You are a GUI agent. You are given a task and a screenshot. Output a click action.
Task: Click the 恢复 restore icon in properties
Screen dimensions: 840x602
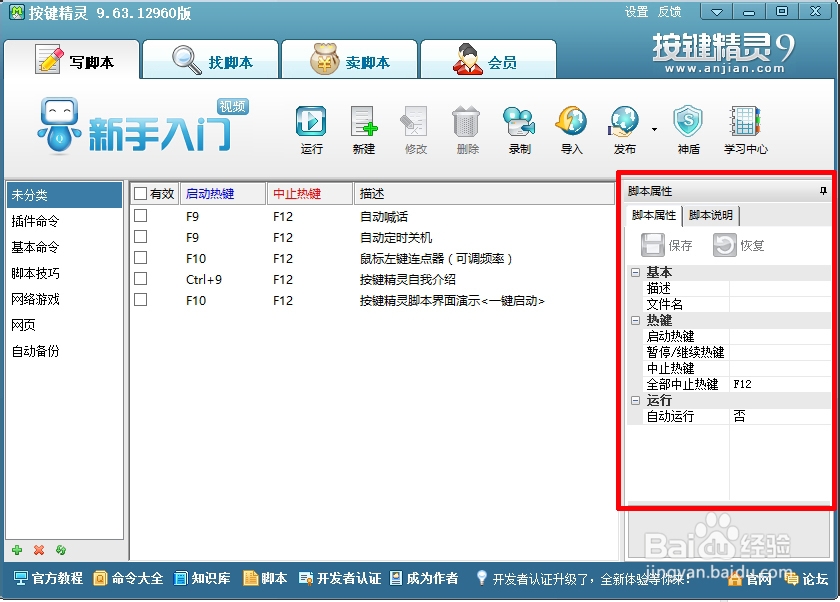(x=725, y=245)
